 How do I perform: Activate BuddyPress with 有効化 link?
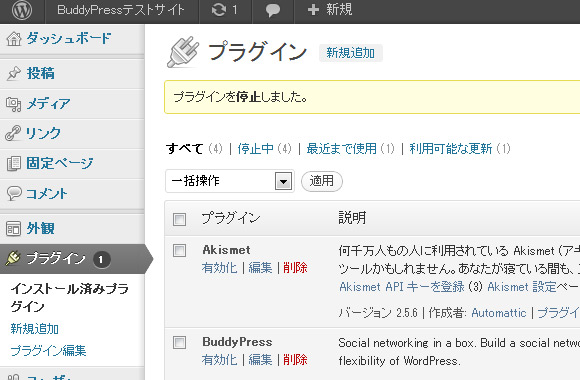click(220, 360)
